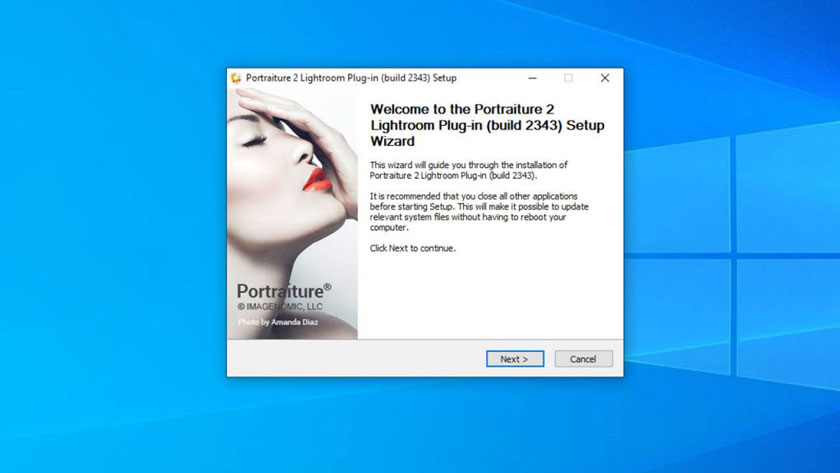Screen dimensions: 840x473
Task: Cancel the Portraiture installation
Action: coord(583,359)
